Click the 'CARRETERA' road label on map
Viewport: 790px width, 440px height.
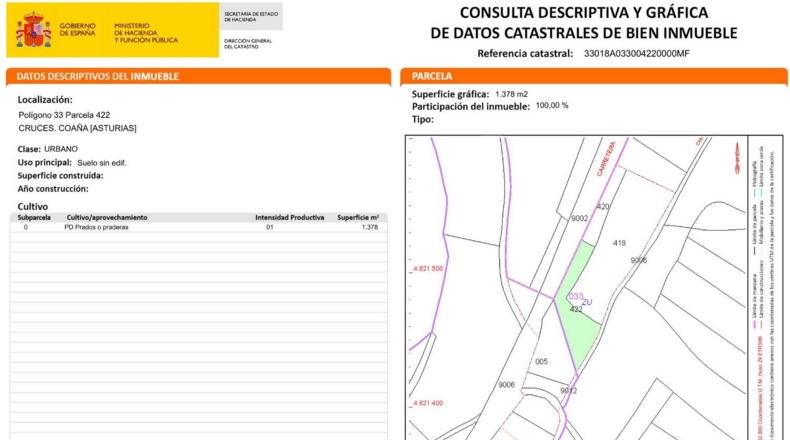pos(606,159)
